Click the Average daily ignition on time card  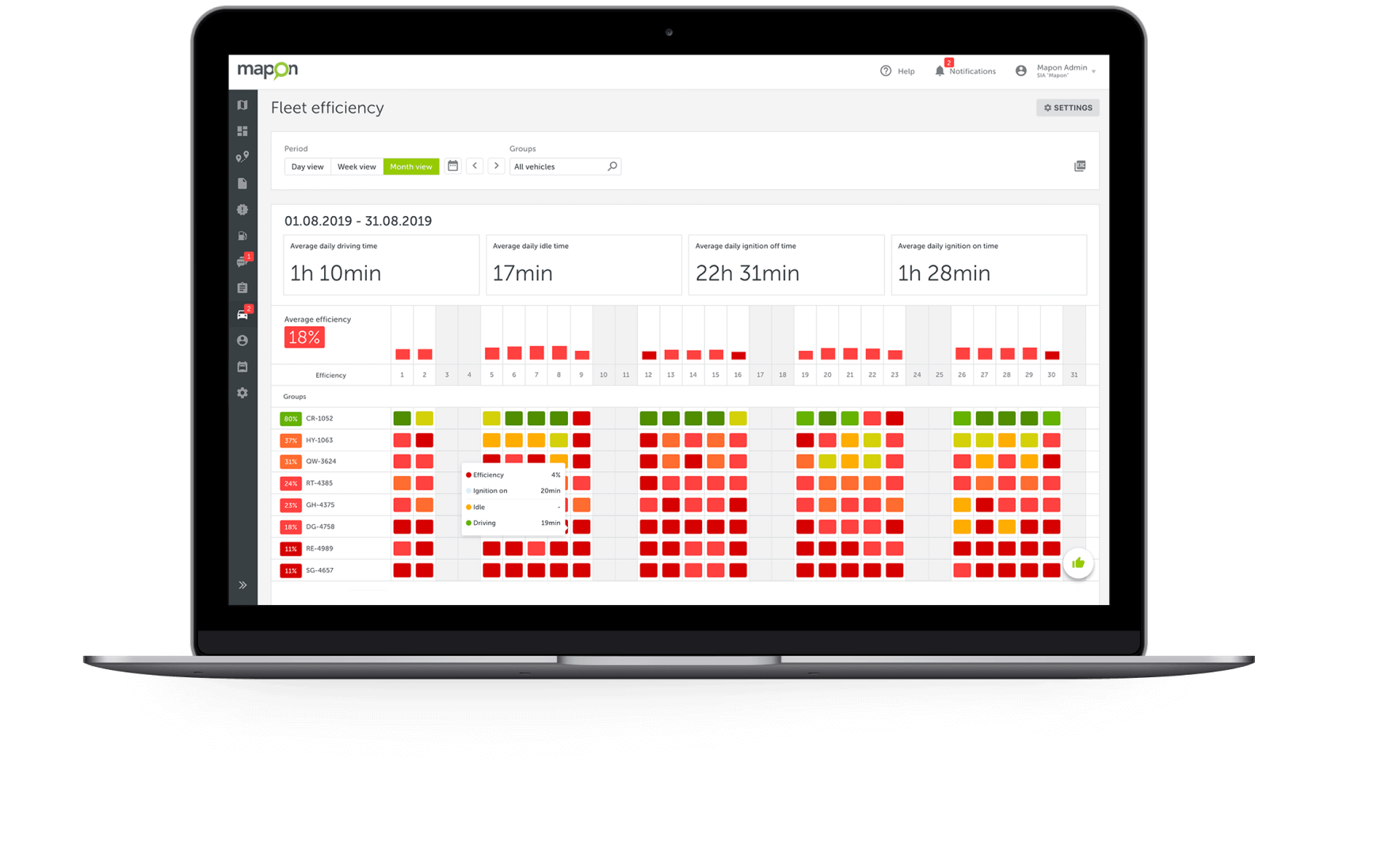coord(989,265)
